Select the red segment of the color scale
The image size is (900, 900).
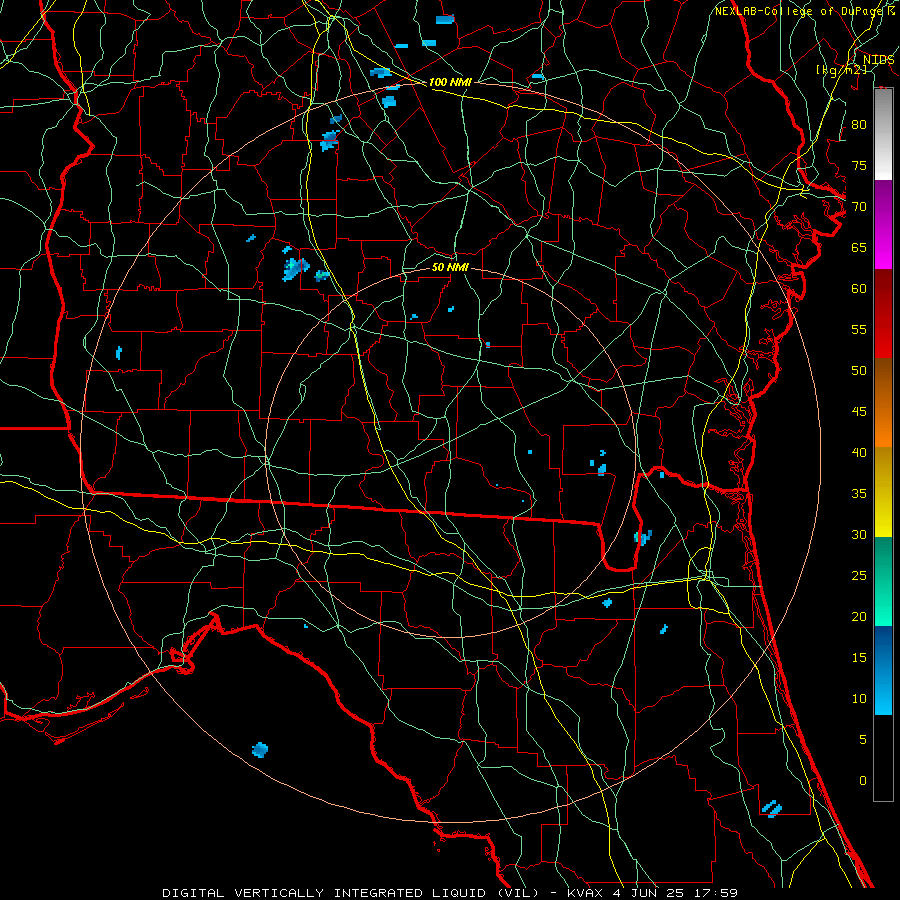[x=883, y=314]
